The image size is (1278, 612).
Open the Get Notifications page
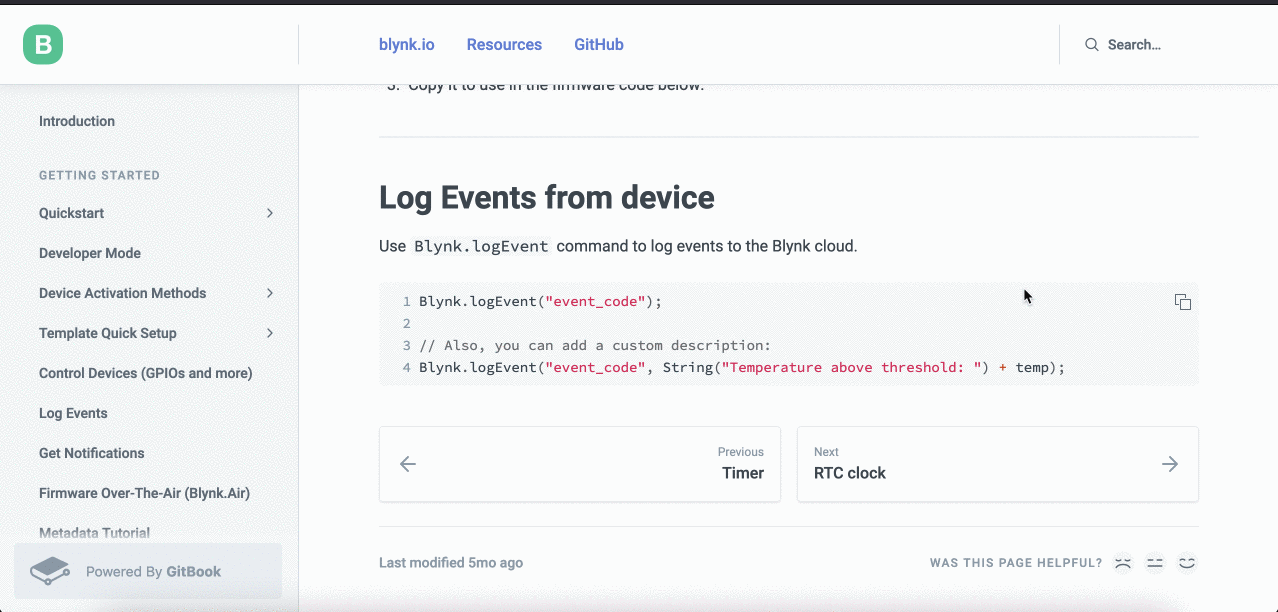(x=92, y=453)
